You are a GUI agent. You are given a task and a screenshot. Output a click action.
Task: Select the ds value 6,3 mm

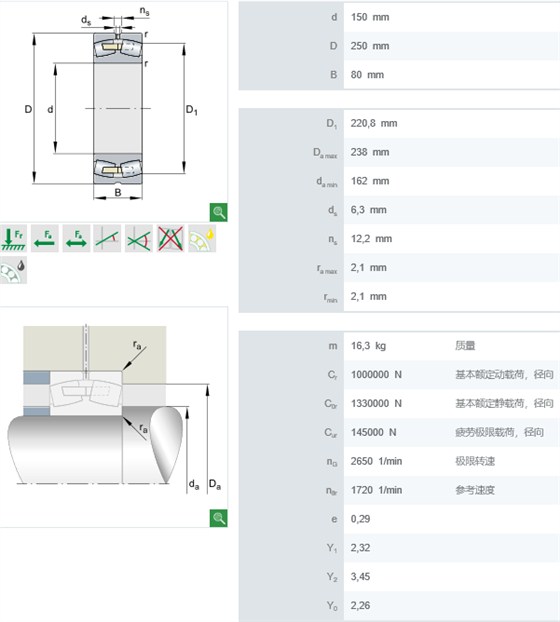click(x=368, y=210)
